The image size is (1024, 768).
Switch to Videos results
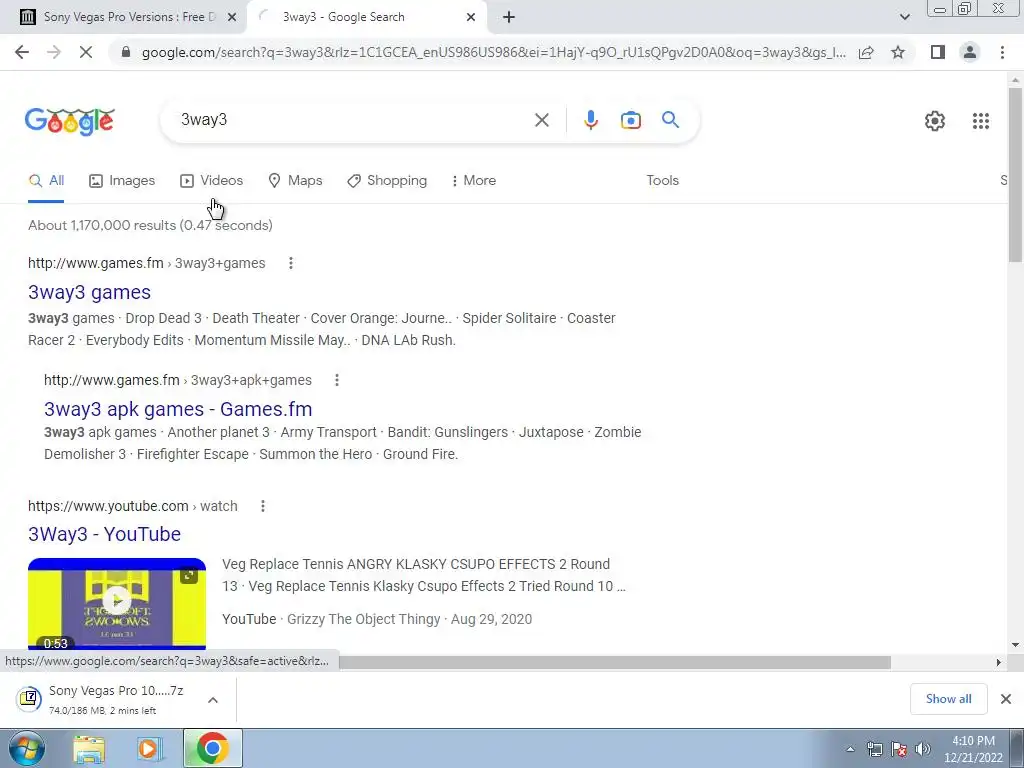tap(212, 181)
